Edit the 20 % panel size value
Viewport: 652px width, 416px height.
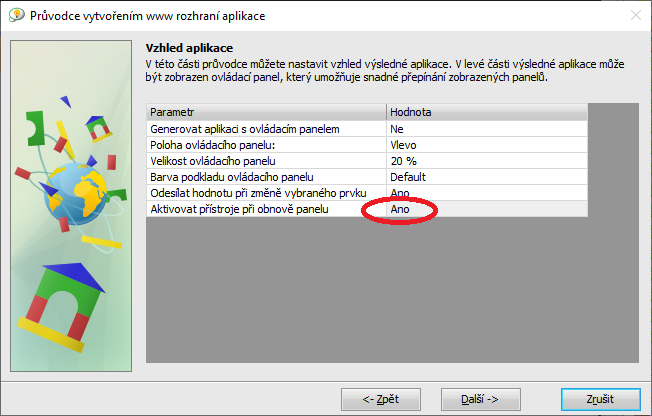tap(487, 161)
